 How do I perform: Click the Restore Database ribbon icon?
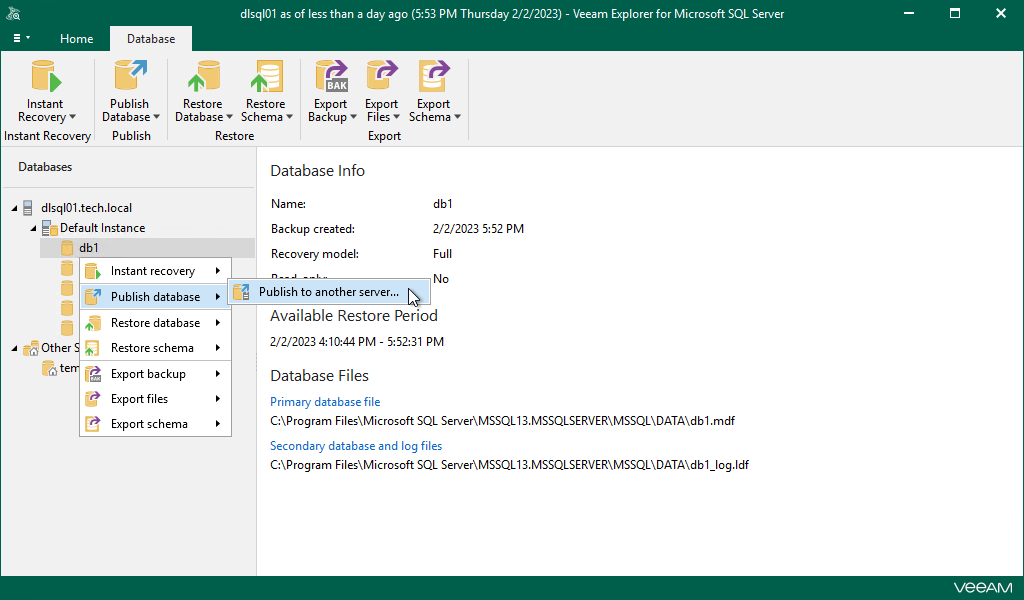pos(203,76)
